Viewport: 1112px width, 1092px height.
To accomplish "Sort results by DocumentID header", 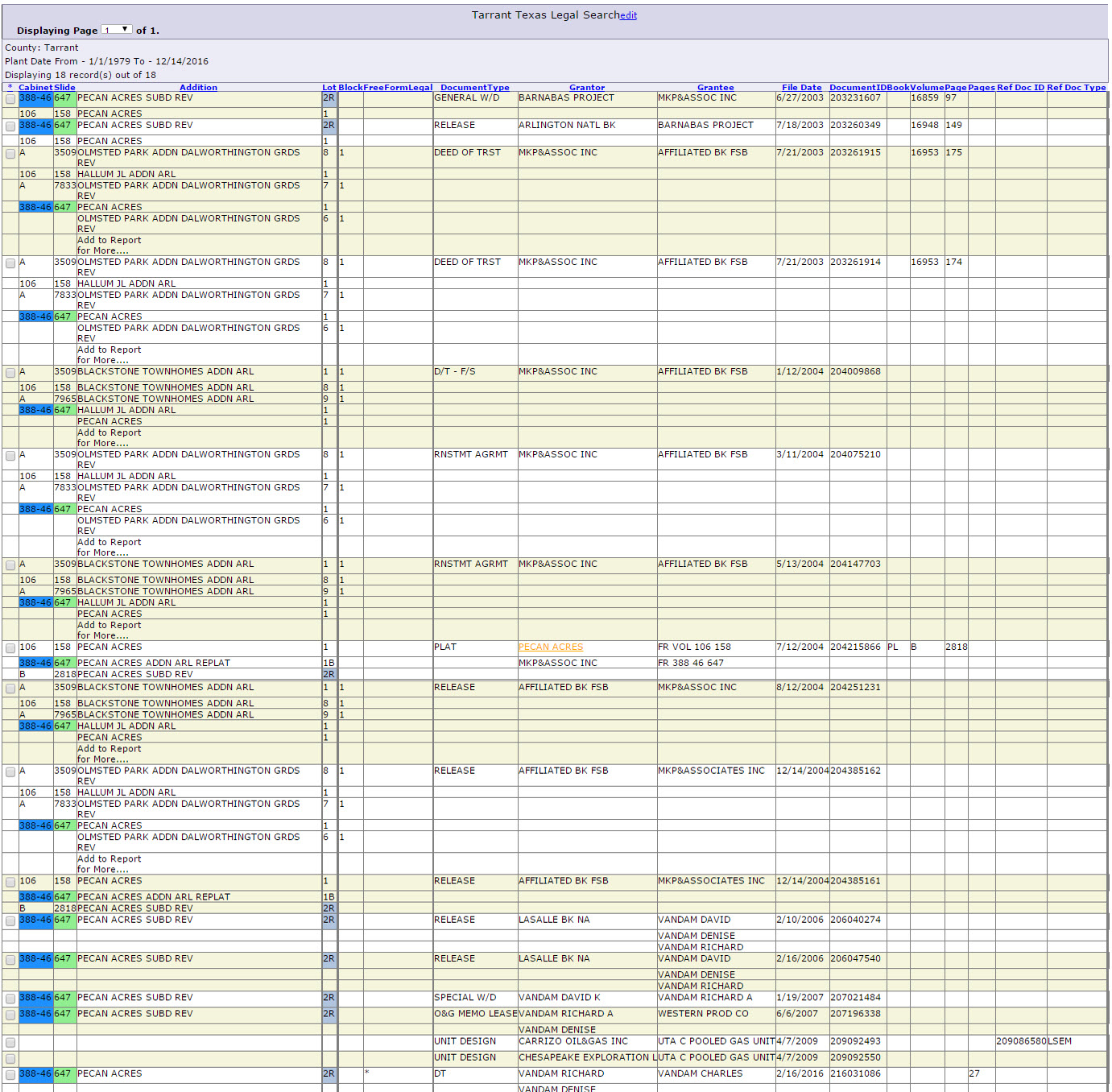I will coord(858,88).
